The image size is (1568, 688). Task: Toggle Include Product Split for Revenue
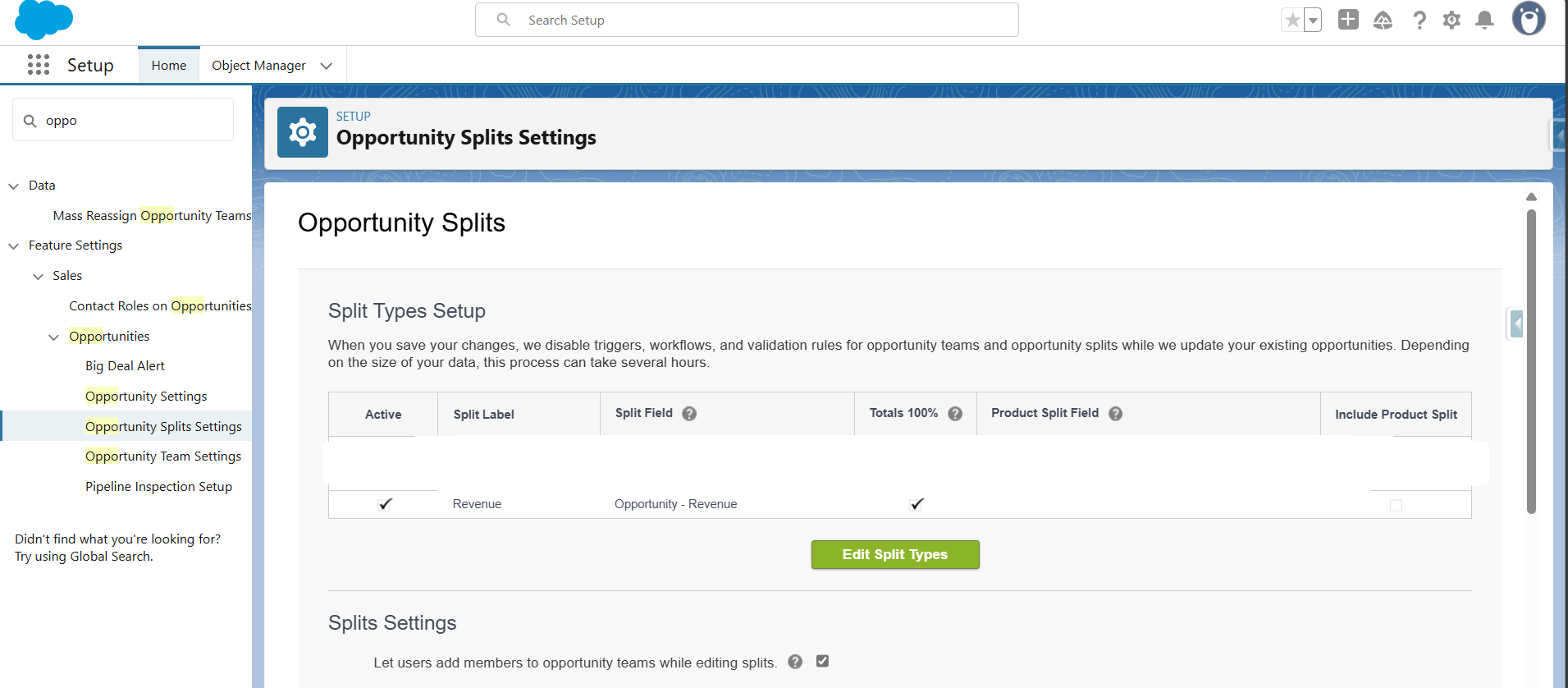(x=1396, y=505)
